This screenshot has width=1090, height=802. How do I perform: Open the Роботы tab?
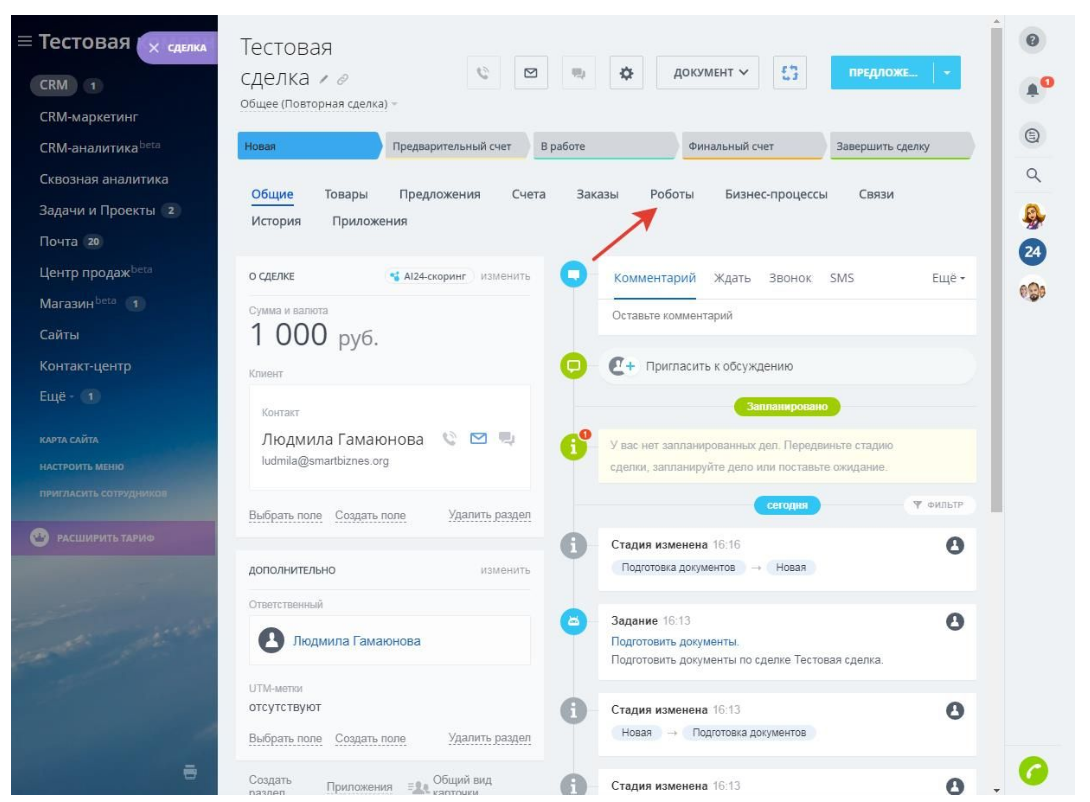pos(672,195)
